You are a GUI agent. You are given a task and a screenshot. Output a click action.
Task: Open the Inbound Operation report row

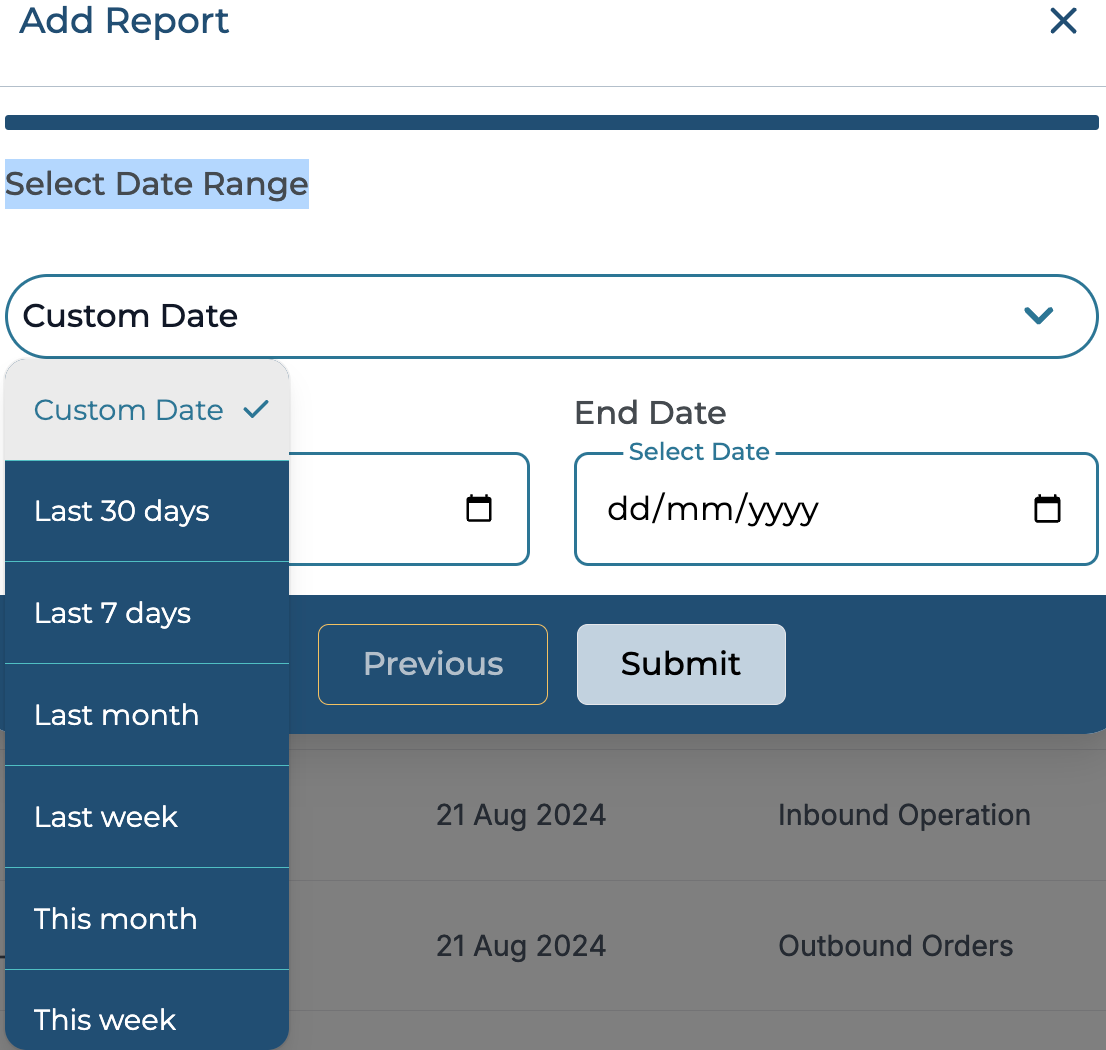point(903,815)
